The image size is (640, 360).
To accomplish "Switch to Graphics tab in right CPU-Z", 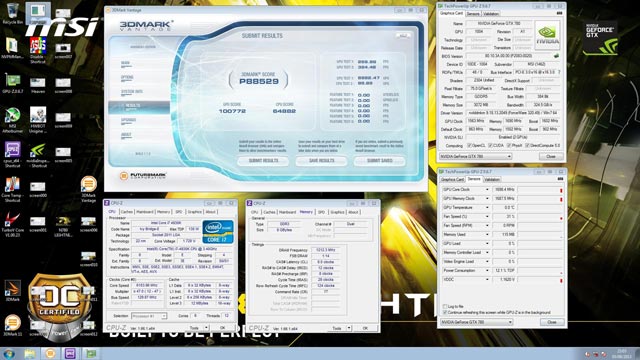I will click(x=337, y=212).
